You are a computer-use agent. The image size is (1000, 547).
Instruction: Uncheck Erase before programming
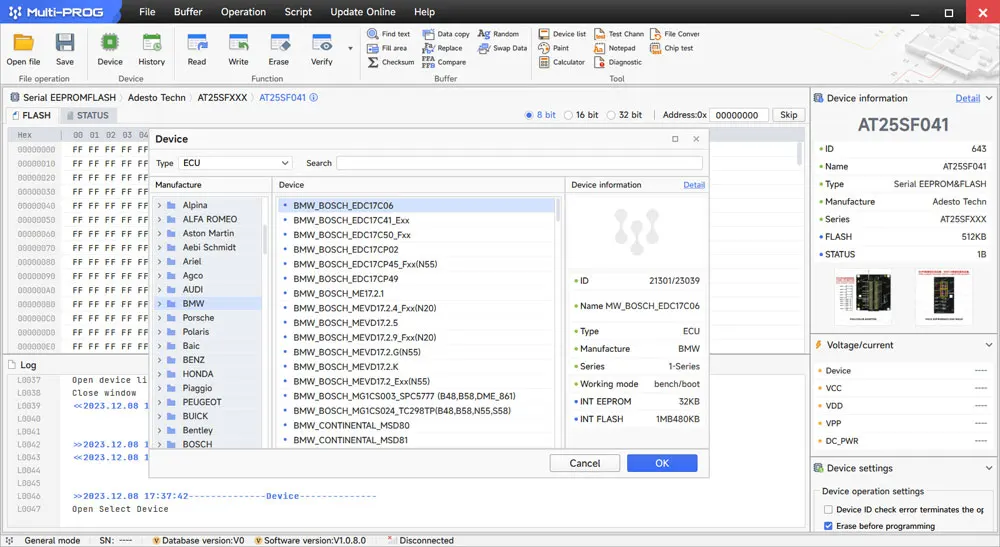(828, 525)
